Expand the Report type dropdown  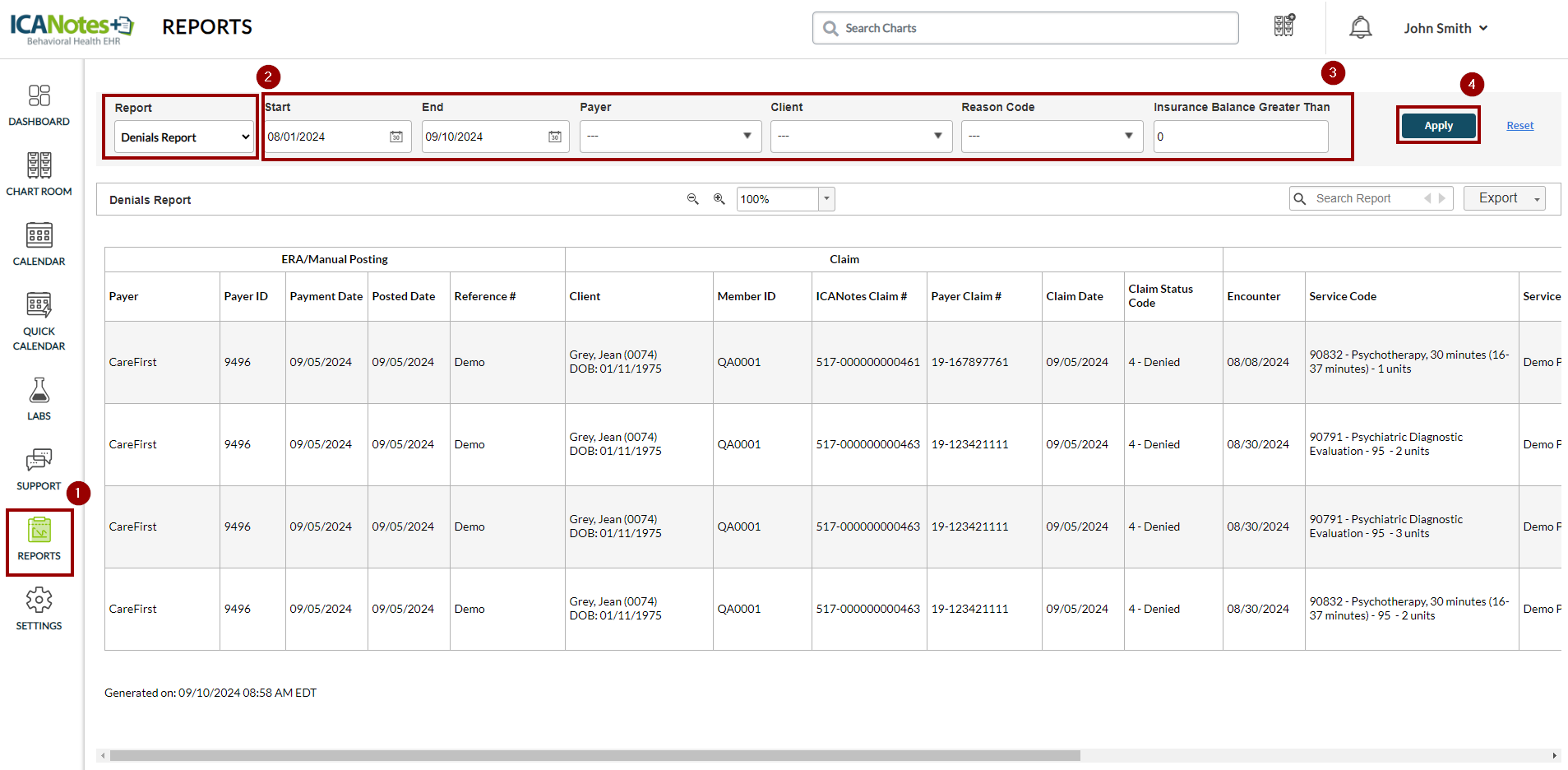tap(184, 137)
